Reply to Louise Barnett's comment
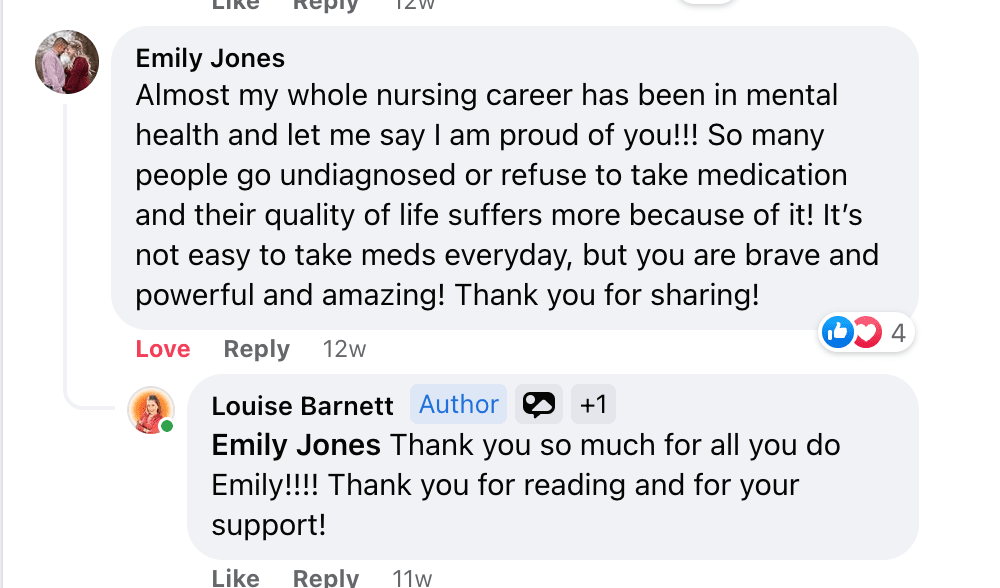The width and height of the screenshot is (1000, 588). click(x=326, y=578)
